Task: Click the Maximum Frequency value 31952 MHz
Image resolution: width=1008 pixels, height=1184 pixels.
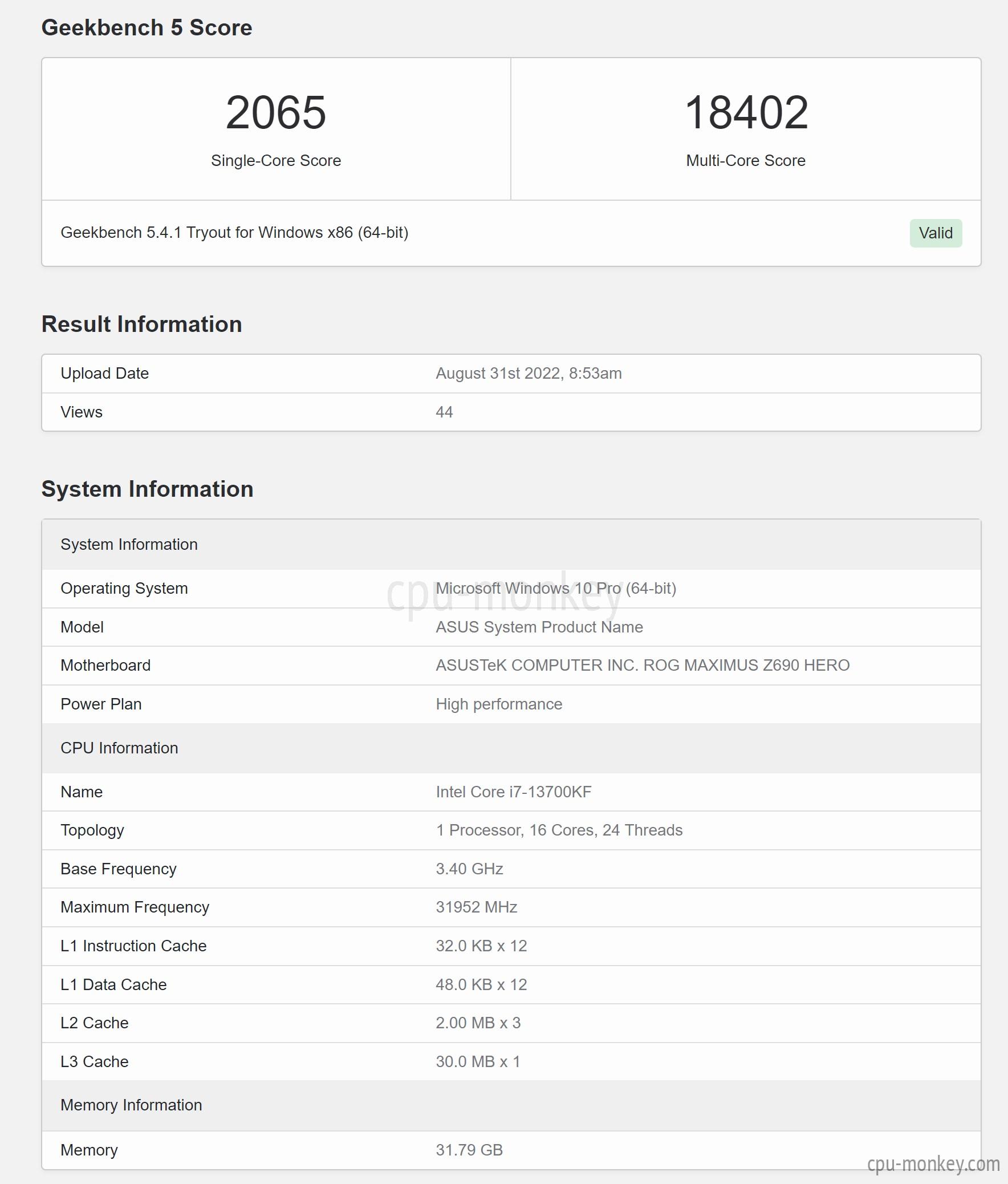Action: [476, 907]
